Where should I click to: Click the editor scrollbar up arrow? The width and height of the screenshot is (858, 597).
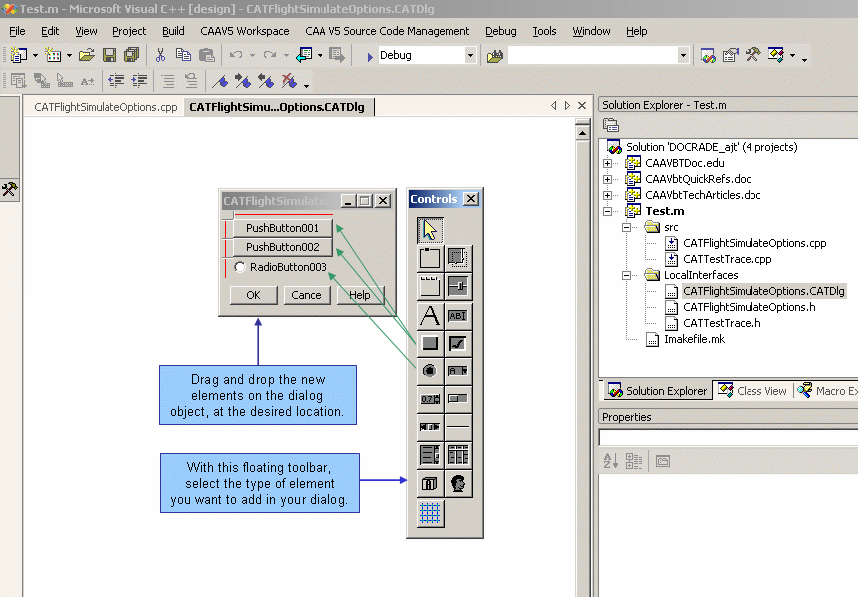(x=582, y=132)
